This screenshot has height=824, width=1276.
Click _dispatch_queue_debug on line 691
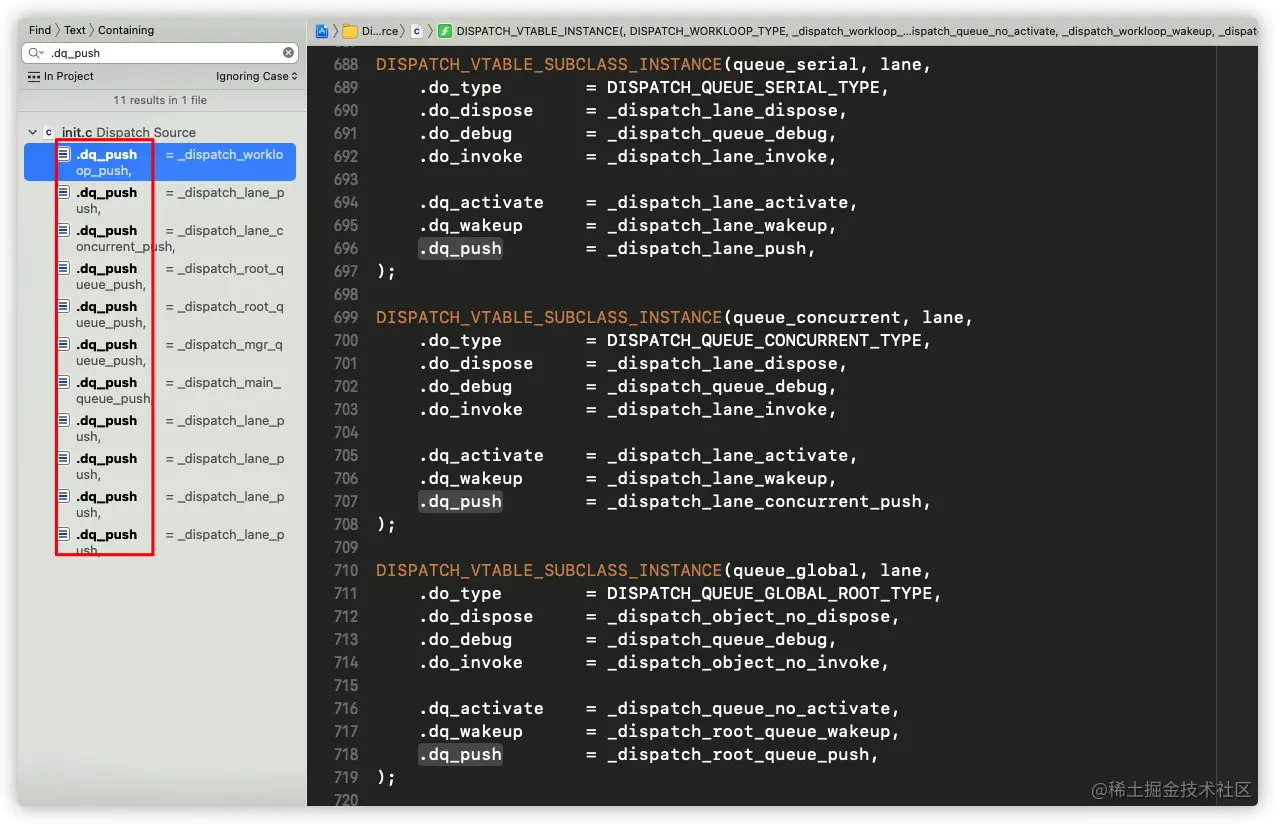(717, 134)
